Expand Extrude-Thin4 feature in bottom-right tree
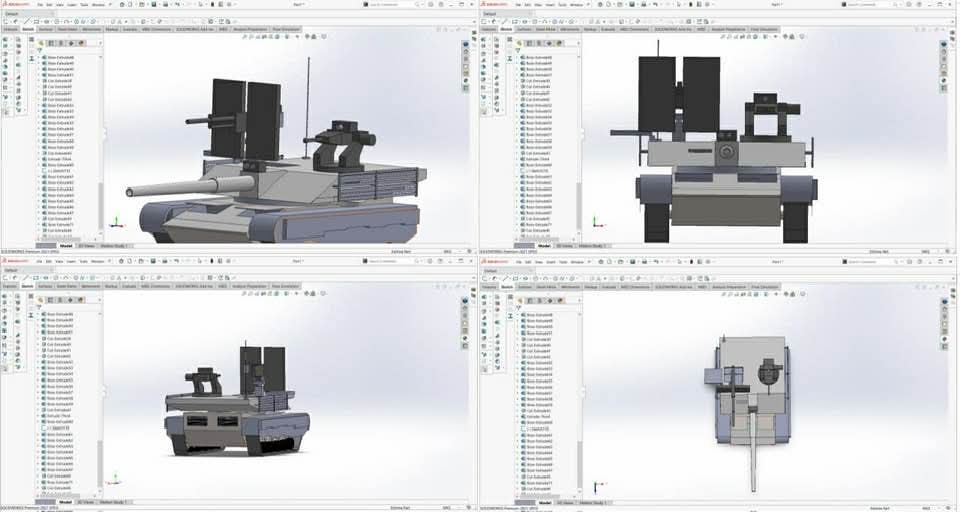The height and width of the screenshot is (512, 960). coord(518,416)
